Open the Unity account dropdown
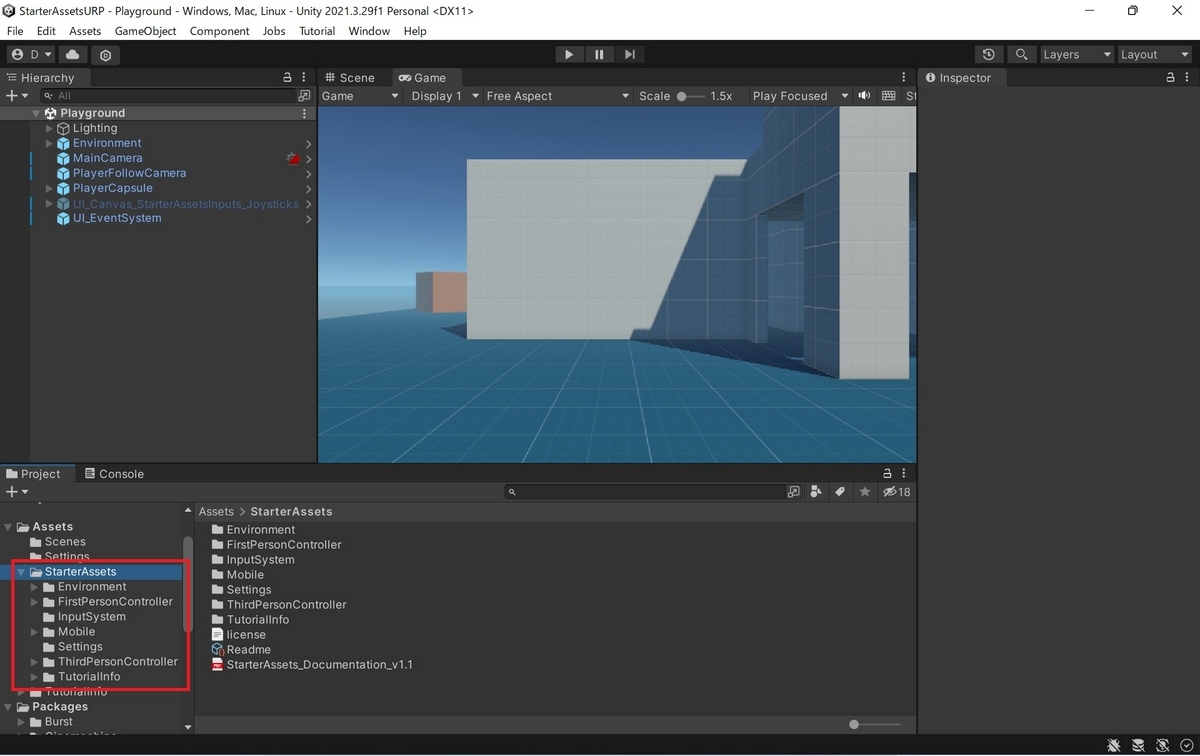The width and height of the screenshot is (1200, 756). coord(31,55)
